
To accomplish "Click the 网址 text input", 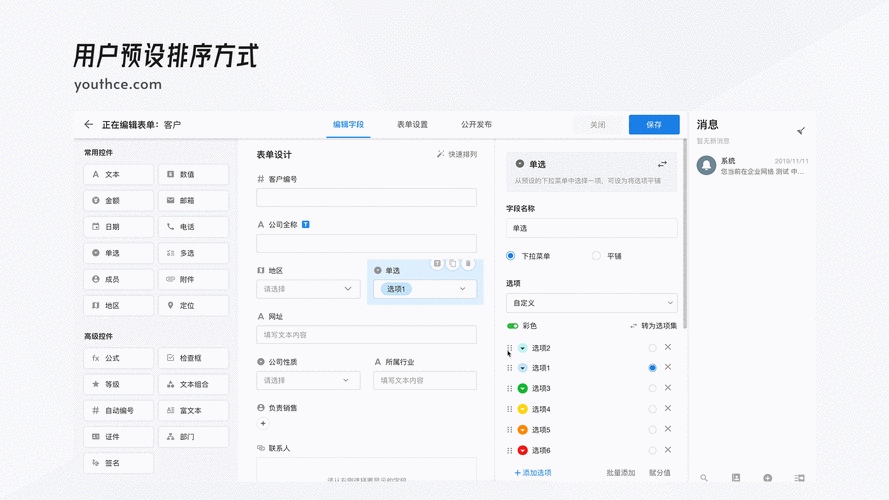I will coord(366,335).
